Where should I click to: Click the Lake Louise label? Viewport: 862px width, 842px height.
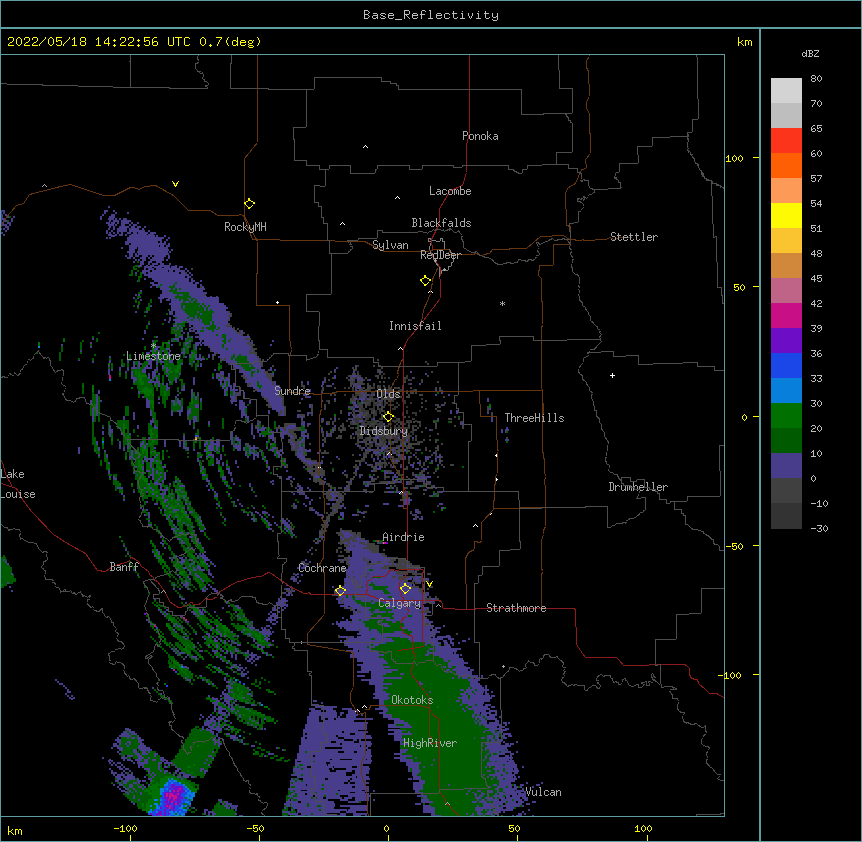18,484
